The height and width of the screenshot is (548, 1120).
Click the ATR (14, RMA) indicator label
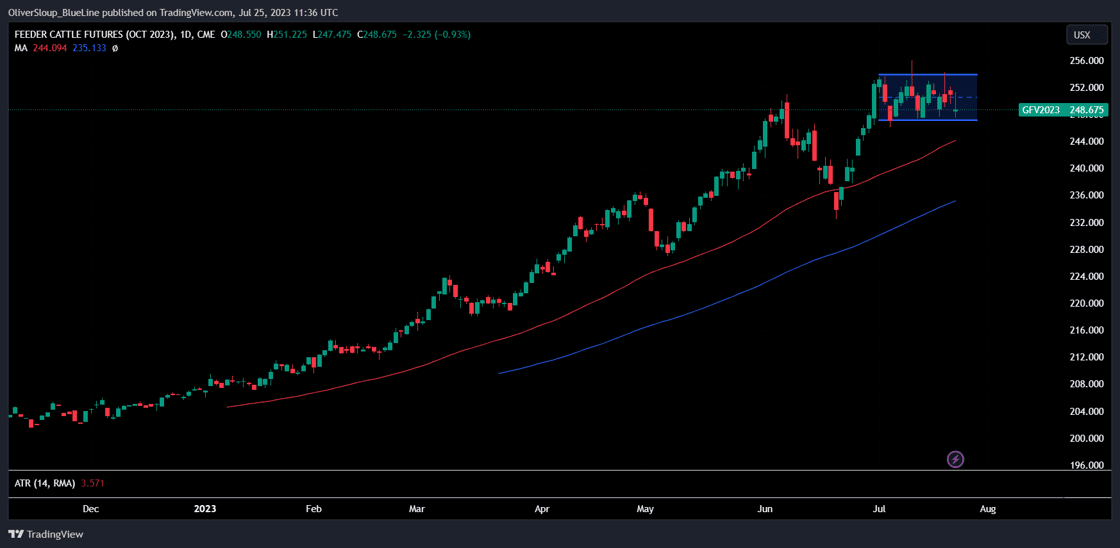[44, 483]
